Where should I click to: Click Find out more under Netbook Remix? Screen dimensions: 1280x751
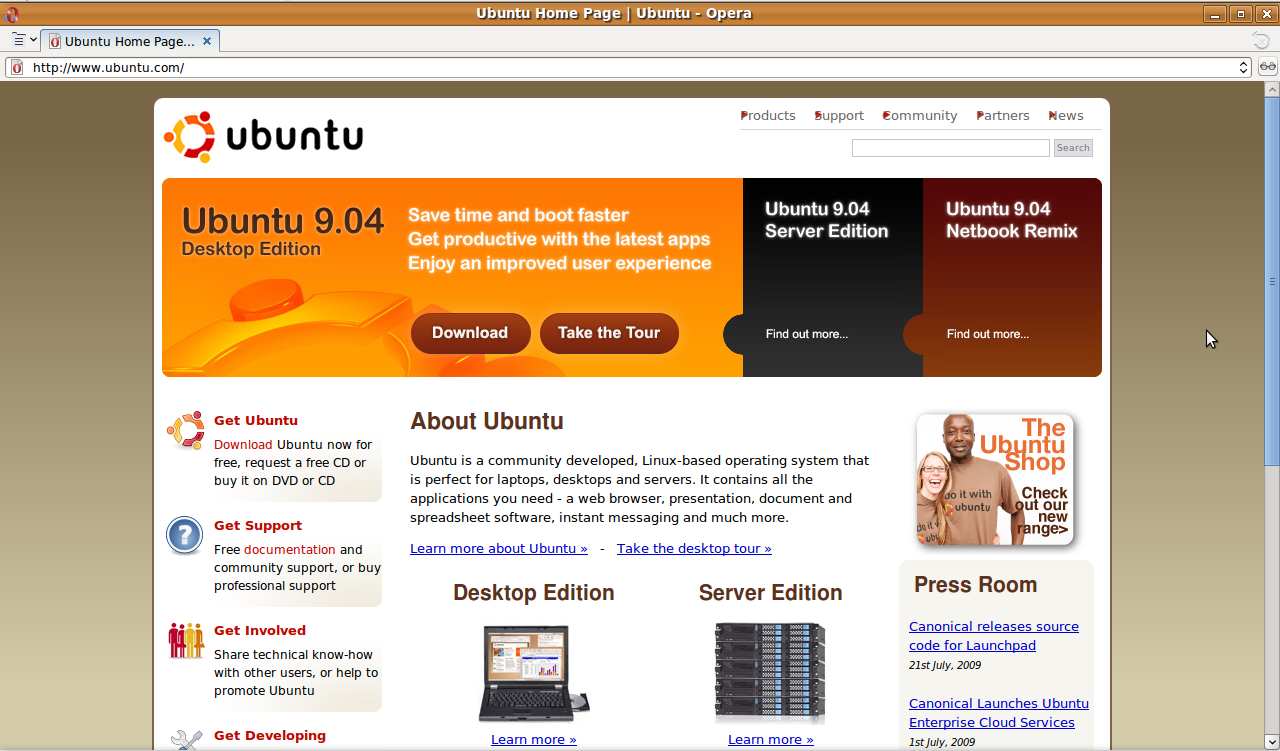click(x=988, y=334)
